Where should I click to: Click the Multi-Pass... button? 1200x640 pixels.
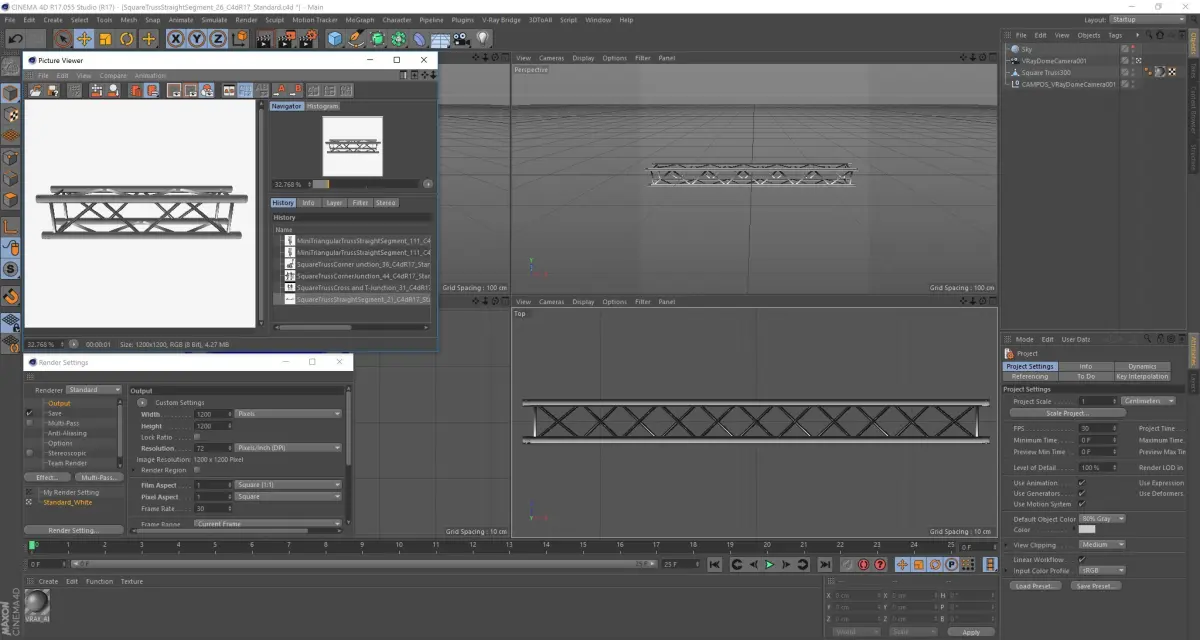point(99,477)
